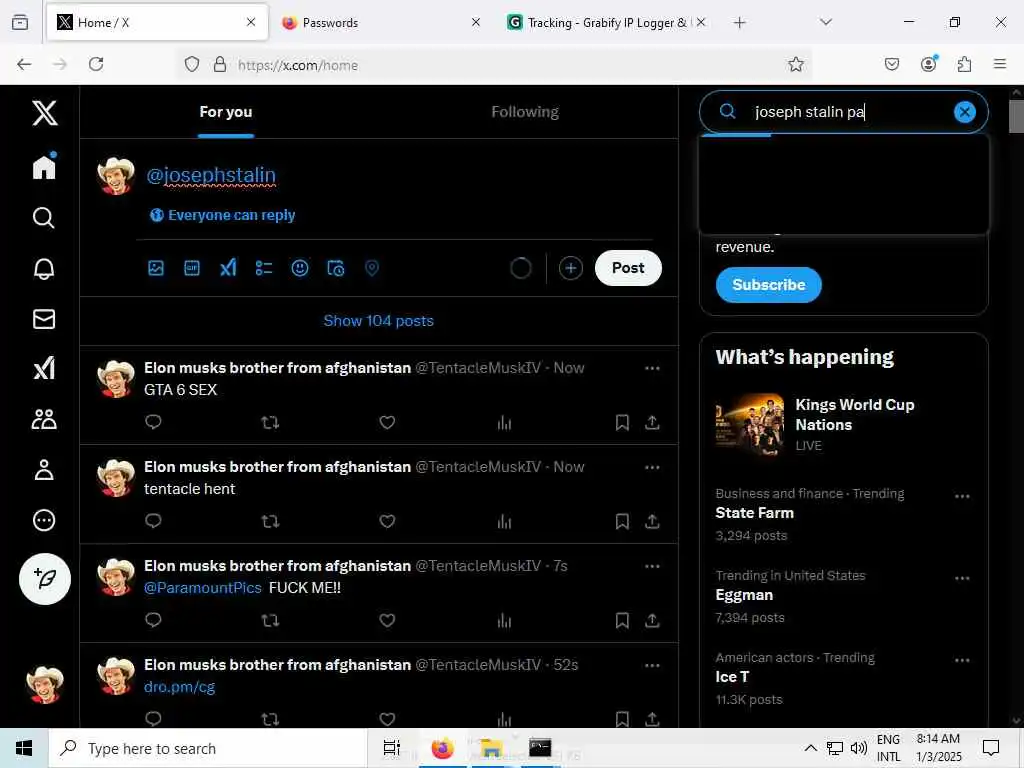1024x768 pixels.
Task: Click the compose post feather button
Action: 44,579
